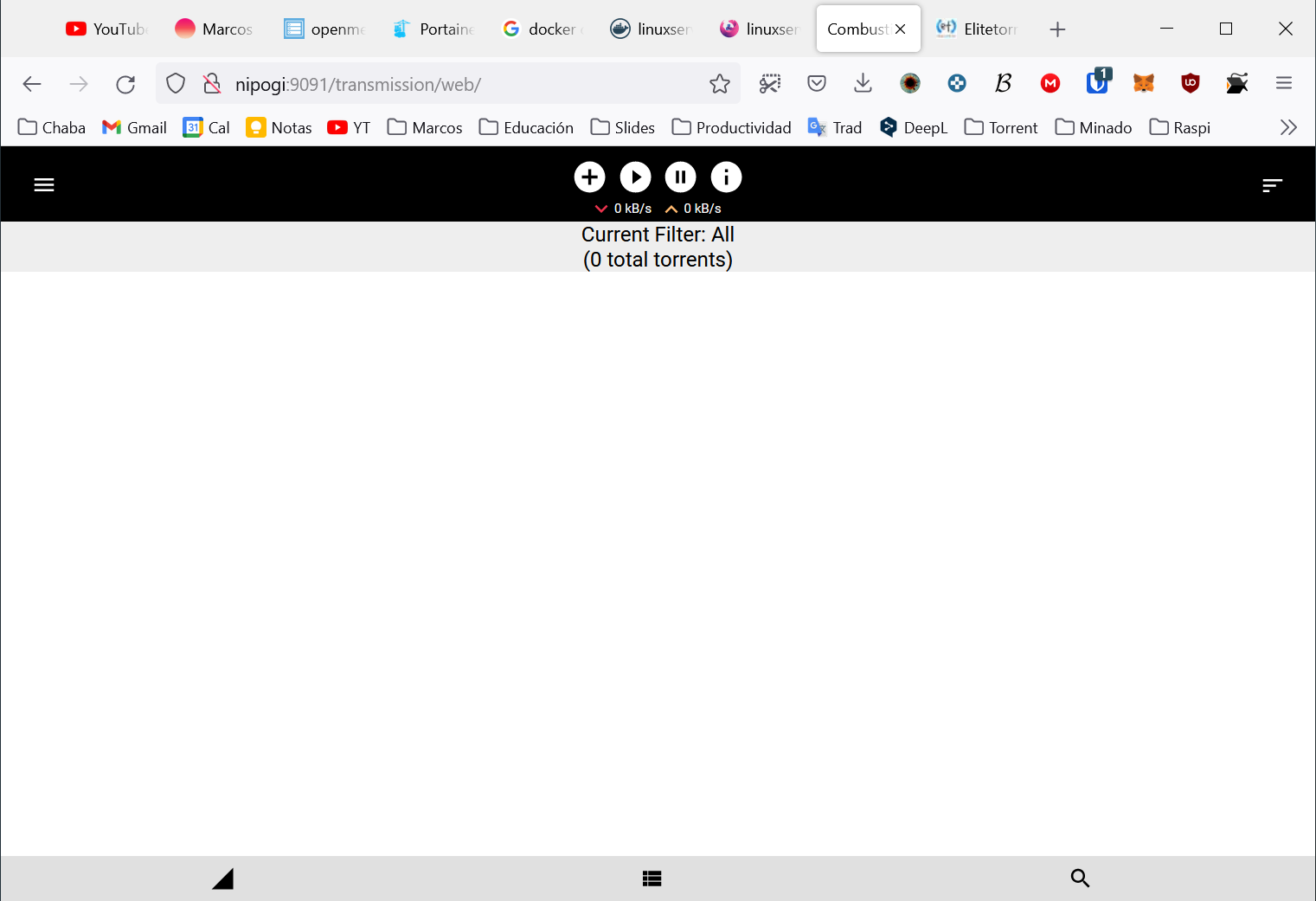This screenshot has height=901, width=1316.
Task: Open the uBlock Origin extension
Action: coord(1191,83)
